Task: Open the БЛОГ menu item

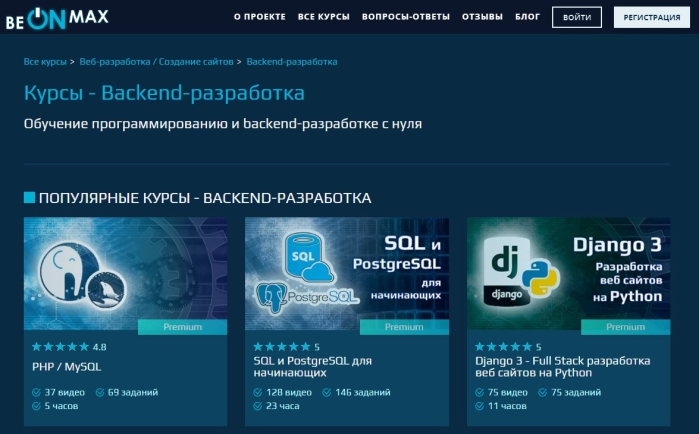Action: point(527,17)
